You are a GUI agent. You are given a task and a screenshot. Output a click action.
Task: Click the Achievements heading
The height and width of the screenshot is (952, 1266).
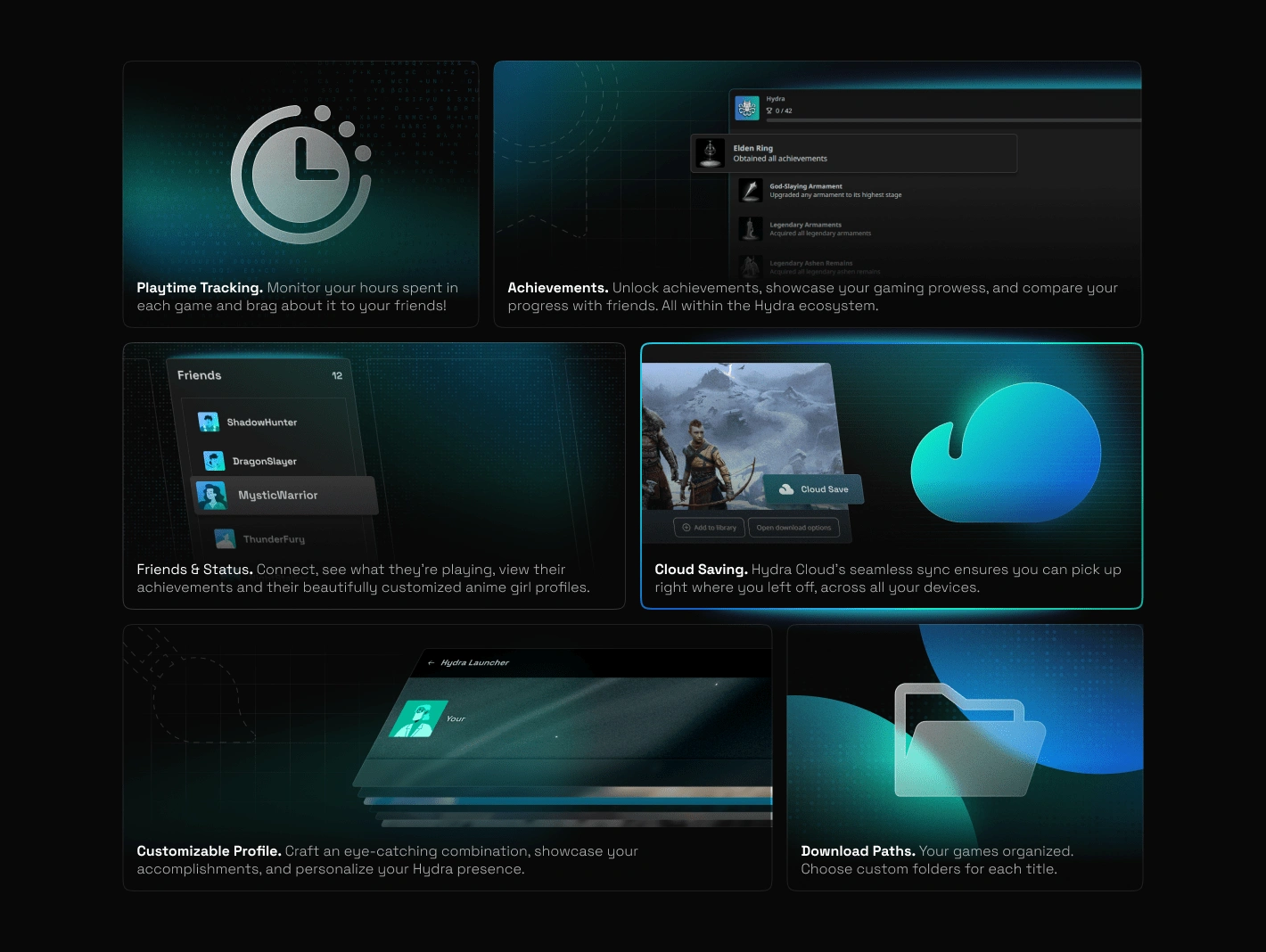pyautogui.click(x=558, y=288)
